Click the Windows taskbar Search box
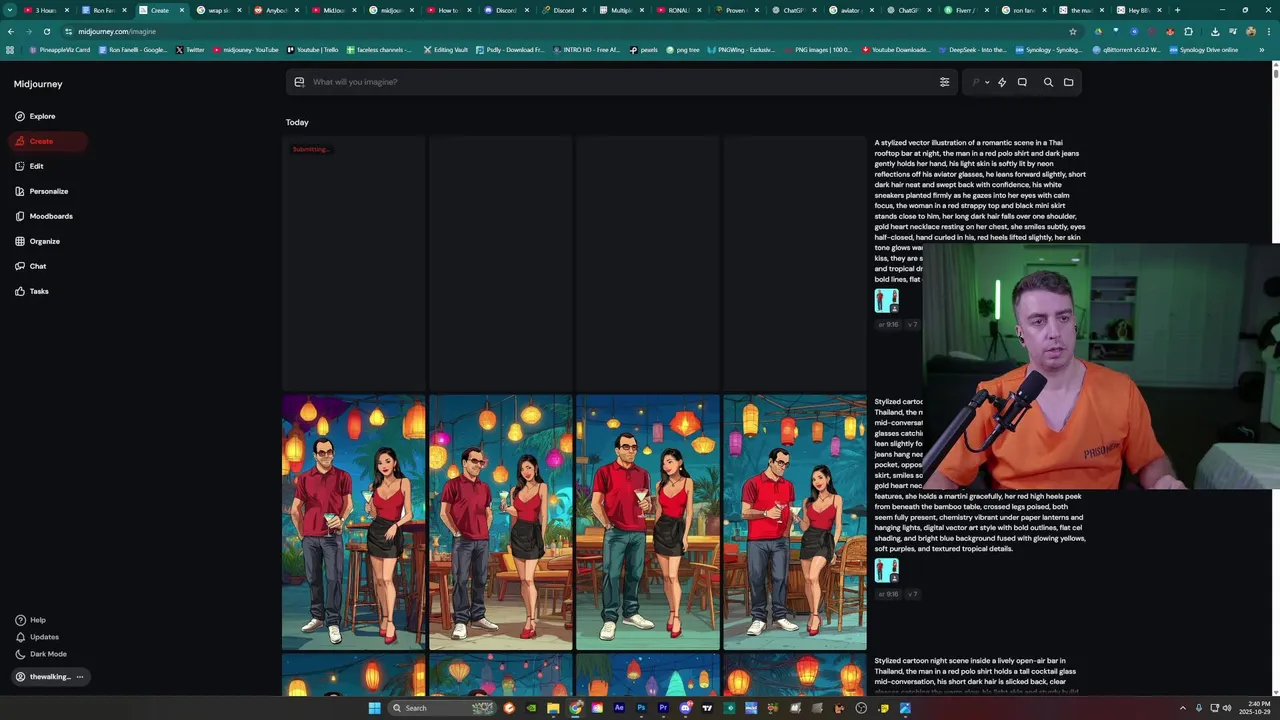The image size is (1280, 720). click(441, 708)
